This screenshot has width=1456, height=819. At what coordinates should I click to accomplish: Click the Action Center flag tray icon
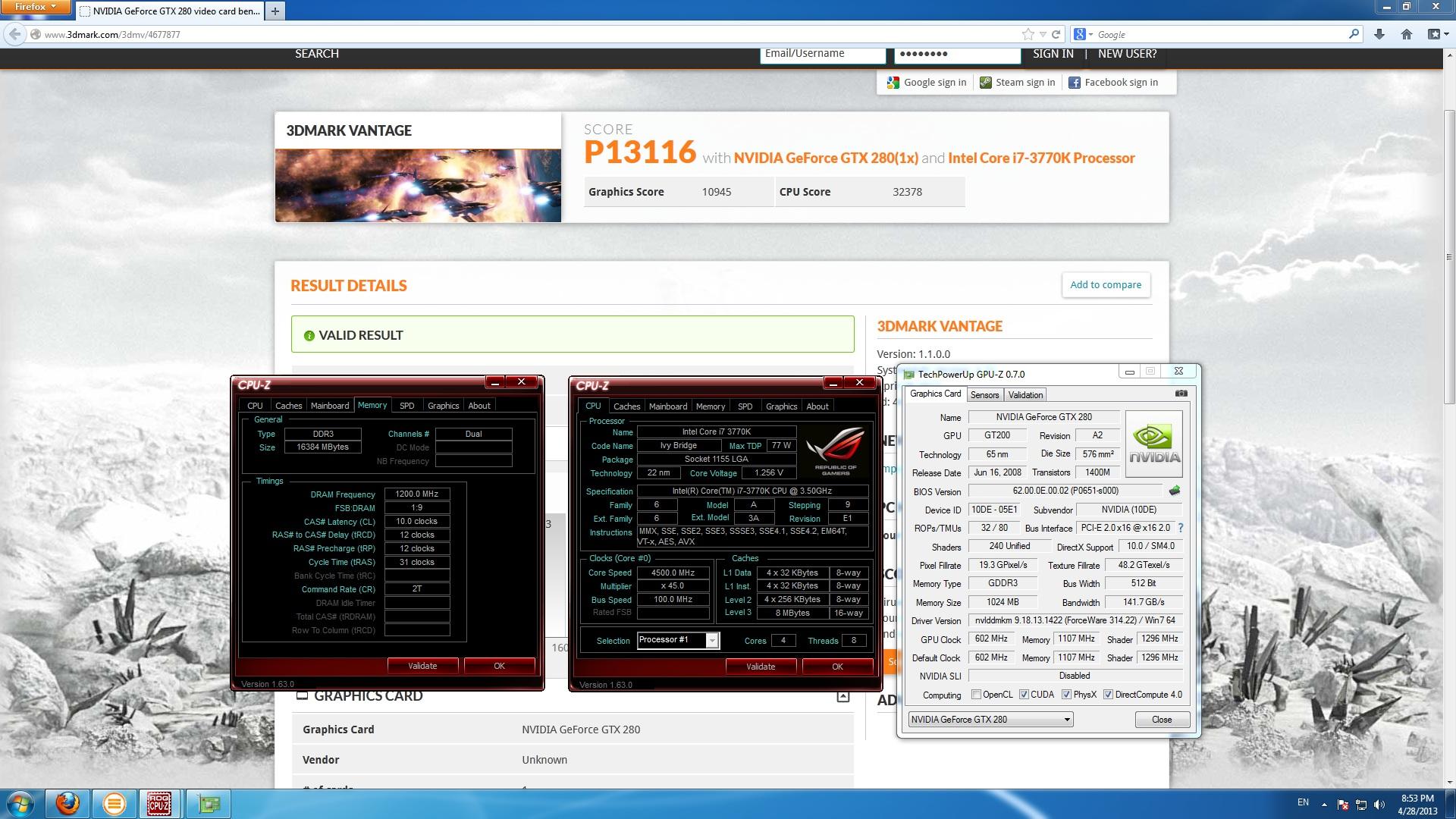(x=1343, y=805)
